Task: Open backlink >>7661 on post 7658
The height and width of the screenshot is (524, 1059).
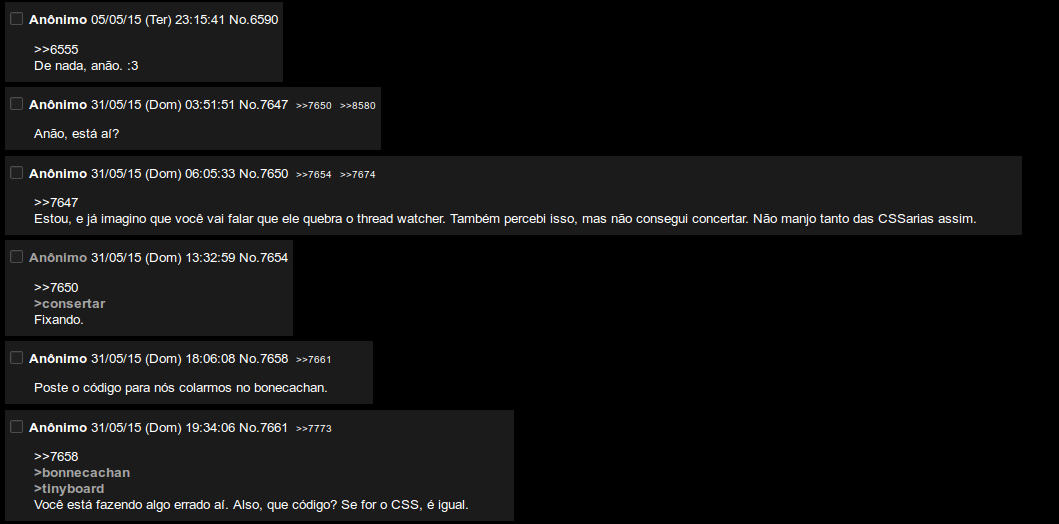Action: pos(313,359)
